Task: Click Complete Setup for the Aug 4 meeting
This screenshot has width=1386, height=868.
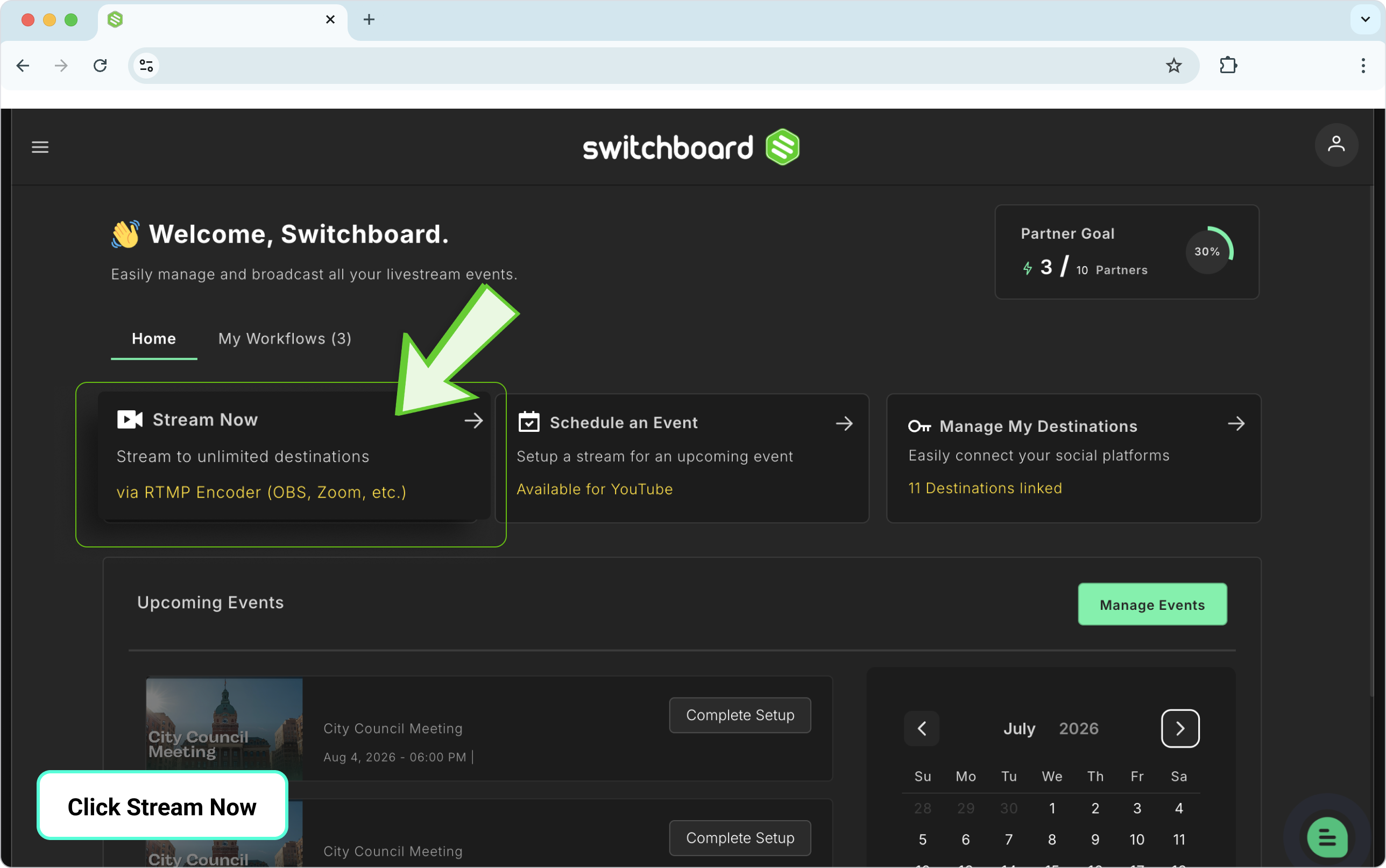Action: coord(739,715)
